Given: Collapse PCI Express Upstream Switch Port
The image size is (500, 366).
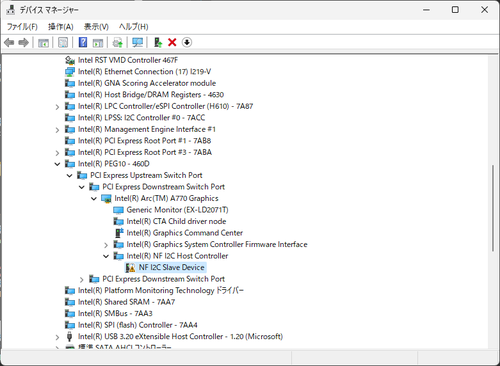Looking at the screenshot, I should 69,176.
